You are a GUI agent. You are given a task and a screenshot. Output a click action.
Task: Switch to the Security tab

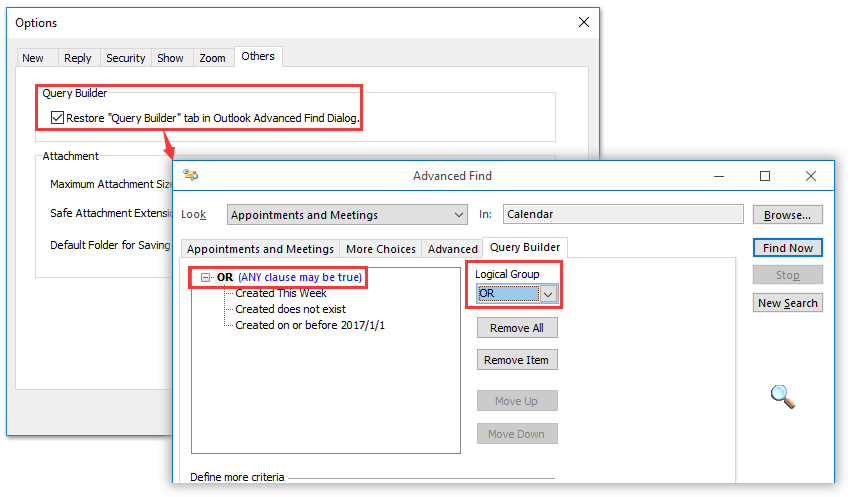(x=125, y=58)
